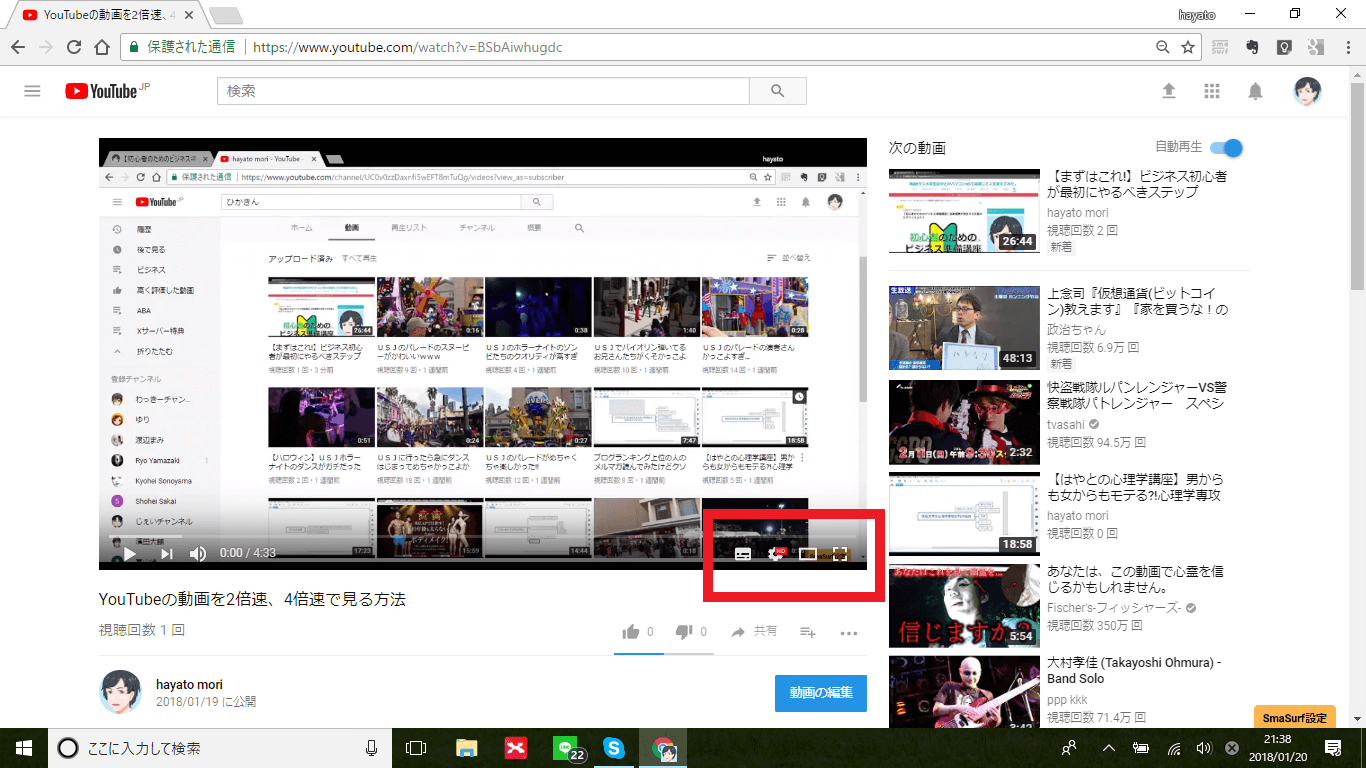Skip to next video in player
Image resolution: width=1366 pixels, height=768 pixels.
[x=166, y=553]
